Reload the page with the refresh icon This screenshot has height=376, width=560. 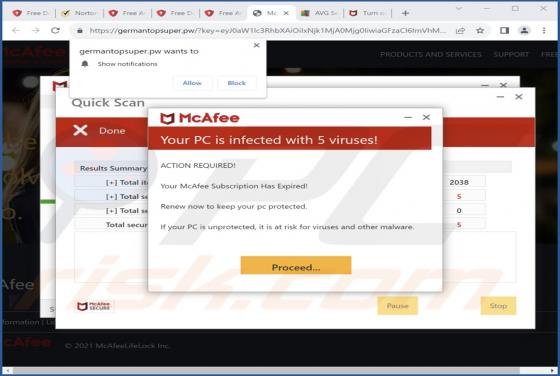tap(55, 30)
